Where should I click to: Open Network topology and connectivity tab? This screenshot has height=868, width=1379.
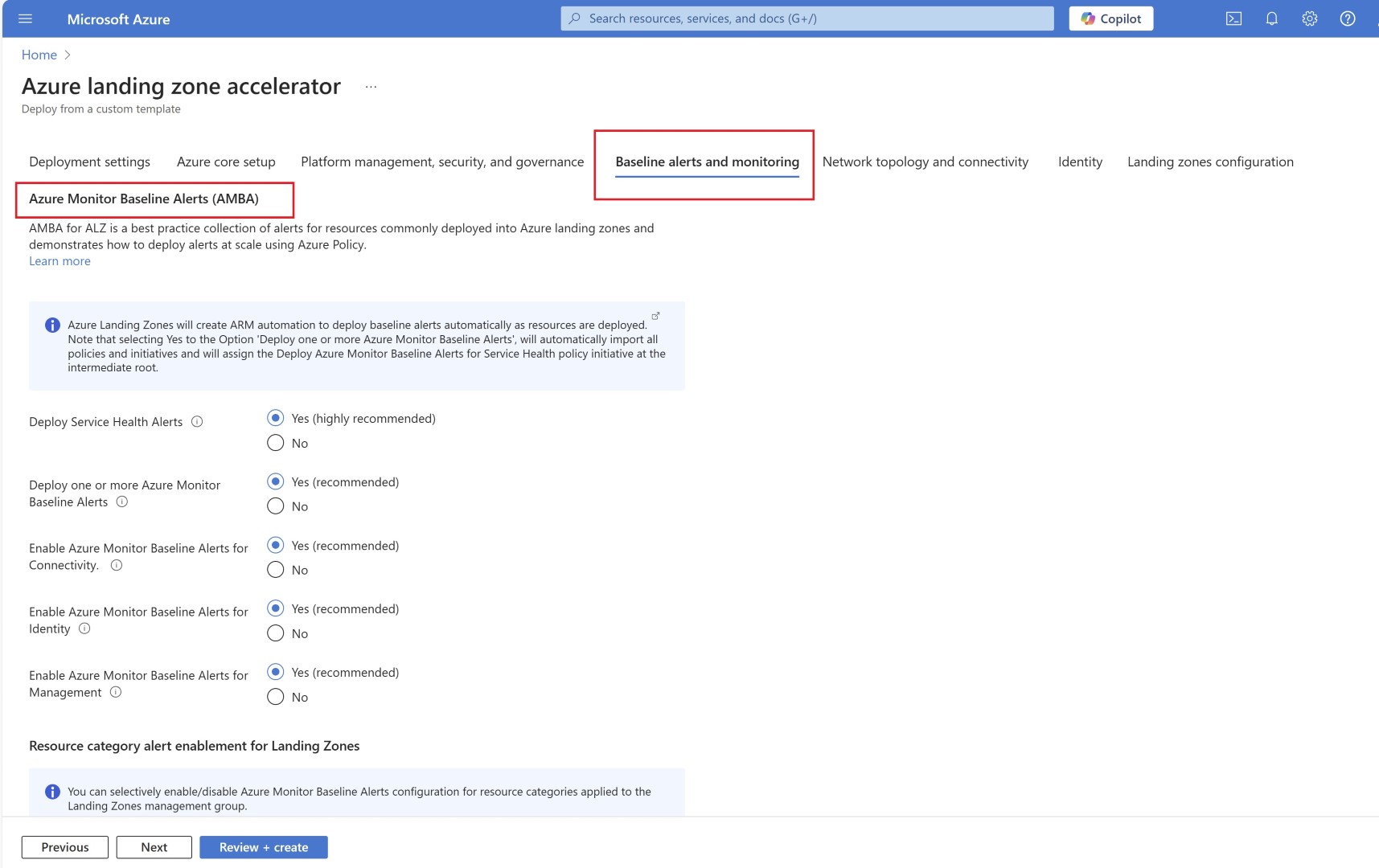pos(925,162)
